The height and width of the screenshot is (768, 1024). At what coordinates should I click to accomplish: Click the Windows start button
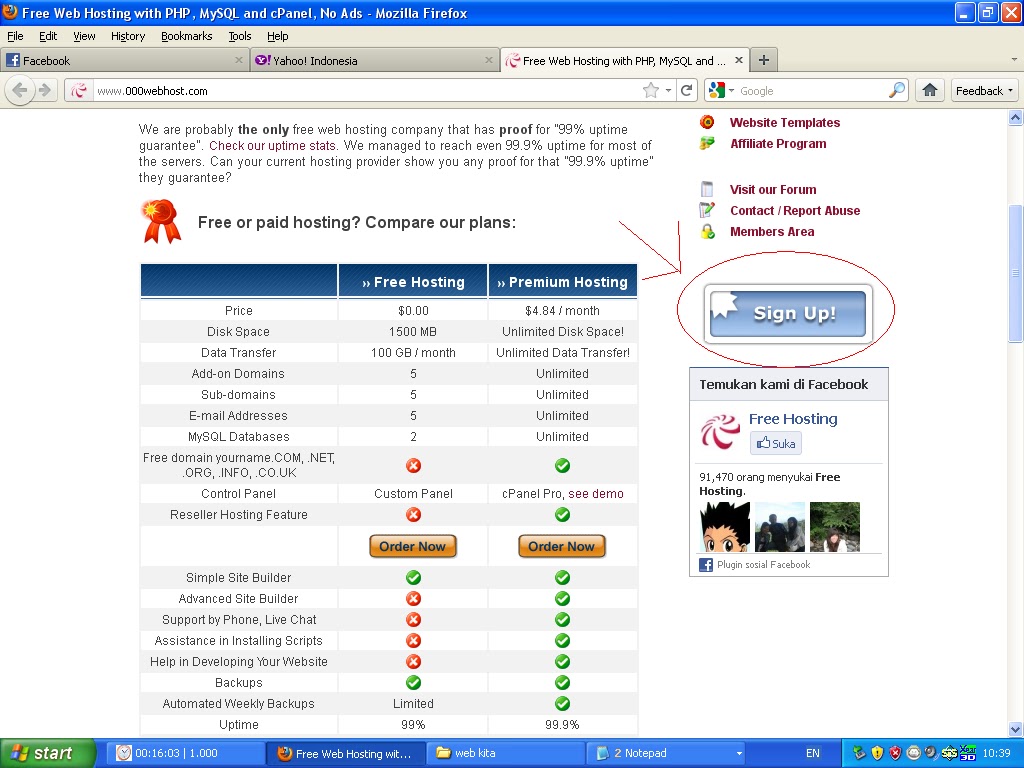(x=48, y=753)
